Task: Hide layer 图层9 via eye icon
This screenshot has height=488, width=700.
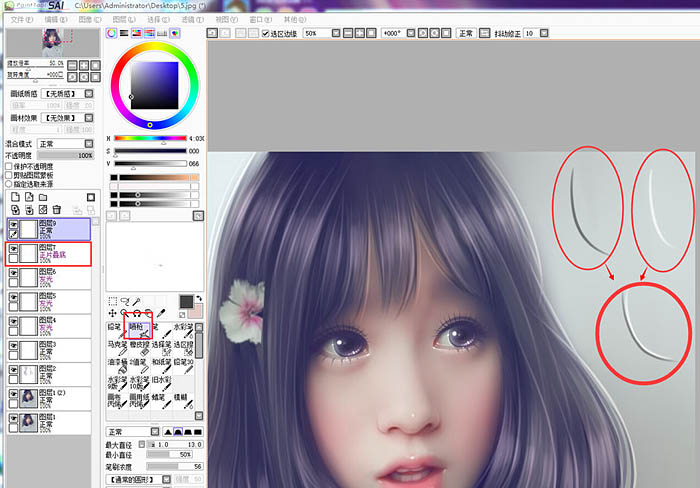Action: point(13,225)
